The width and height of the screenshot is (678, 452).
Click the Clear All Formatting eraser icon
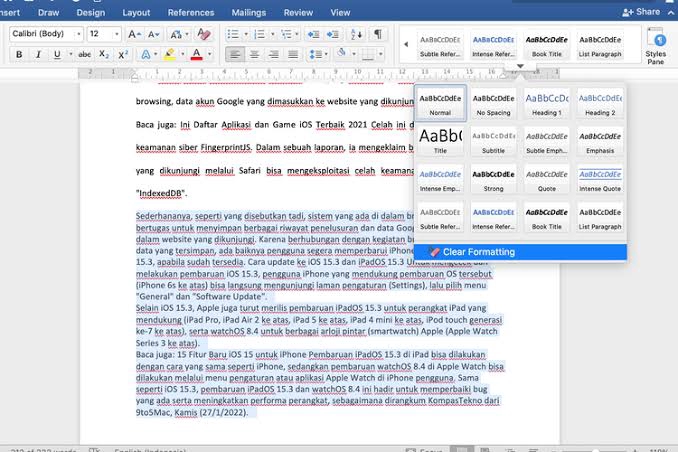tap(204, 34)
